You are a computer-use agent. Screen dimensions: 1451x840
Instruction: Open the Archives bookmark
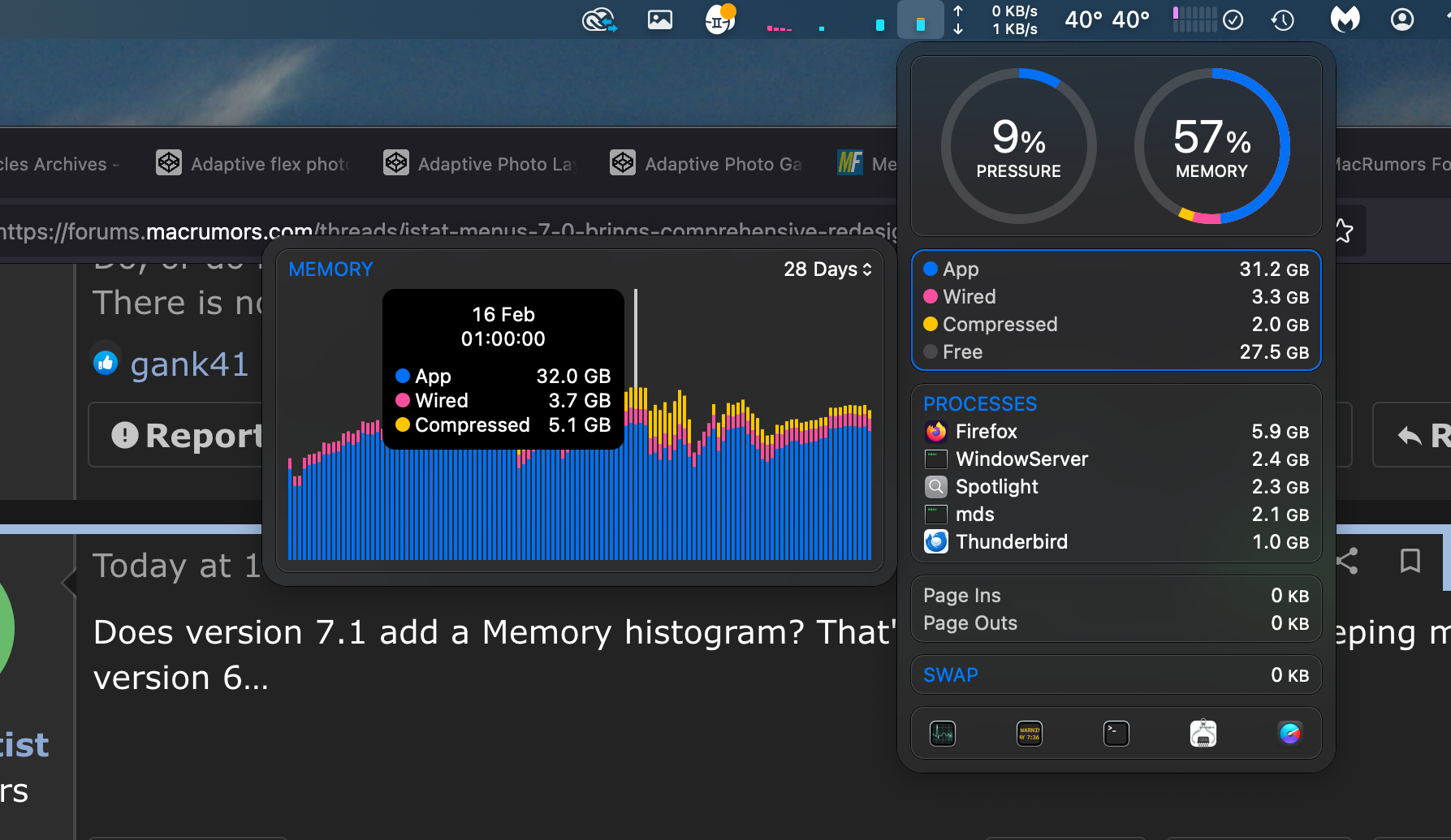pos(59,164)
